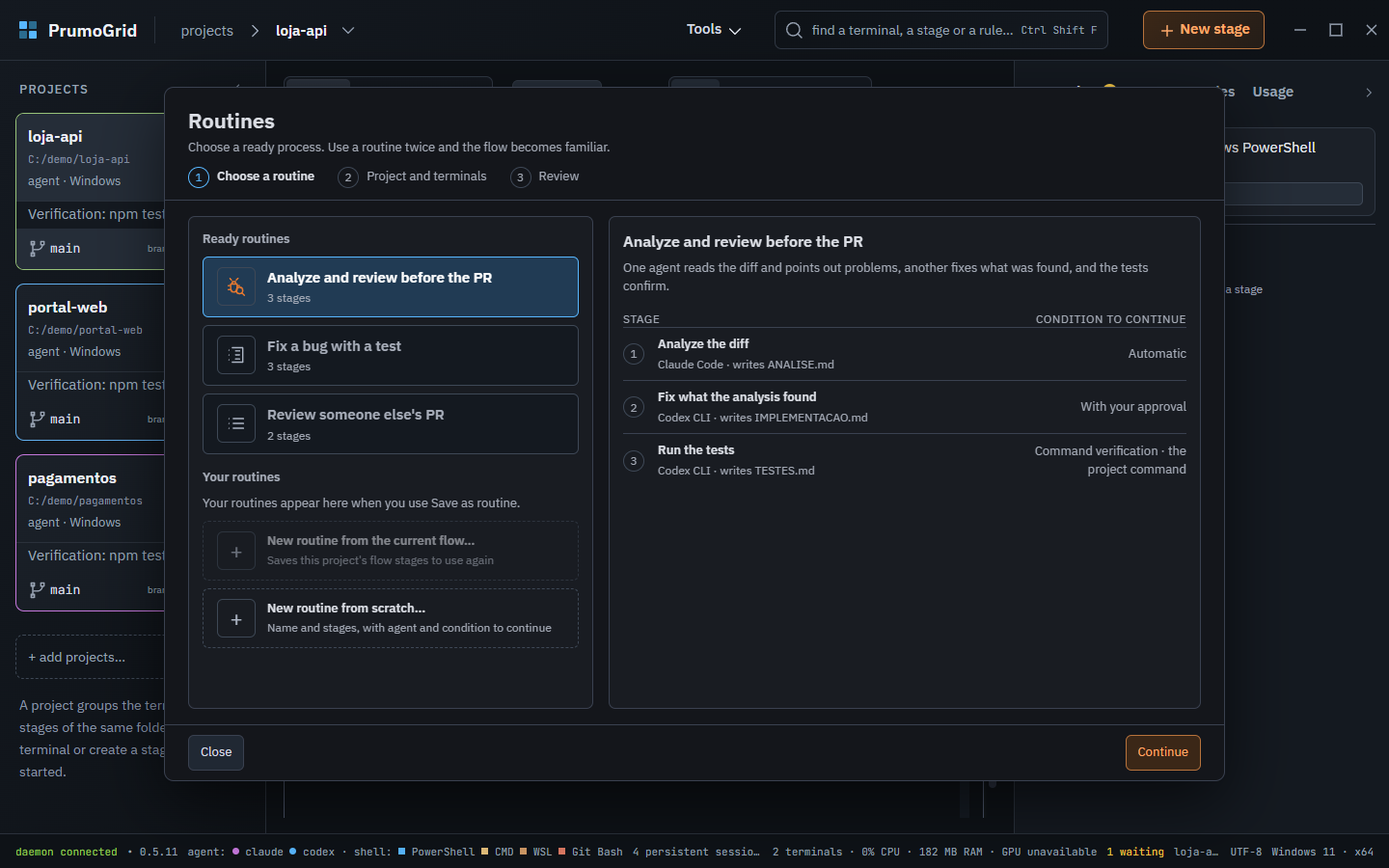Open the Tools dropdown menu

pyautogui.click(x=714, y=30)
